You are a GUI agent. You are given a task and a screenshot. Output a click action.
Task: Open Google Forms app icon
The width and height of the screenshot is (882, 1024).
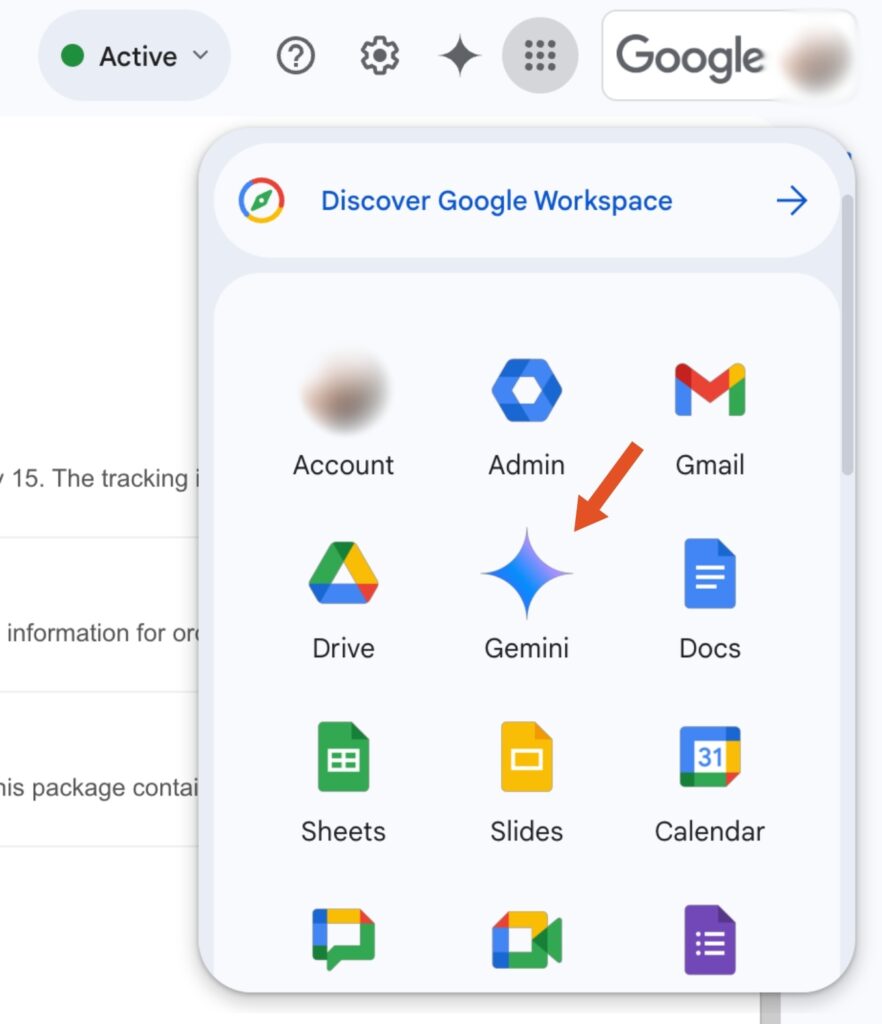coord(710,939)
